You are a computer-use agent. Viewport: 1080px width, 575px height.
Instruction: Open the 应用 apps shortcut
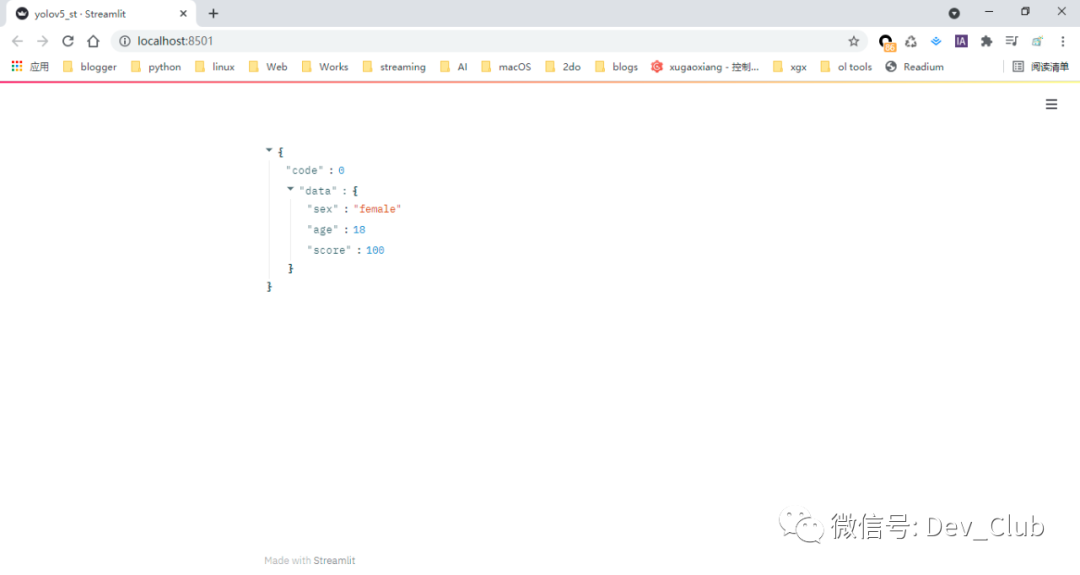click(30, 67)
